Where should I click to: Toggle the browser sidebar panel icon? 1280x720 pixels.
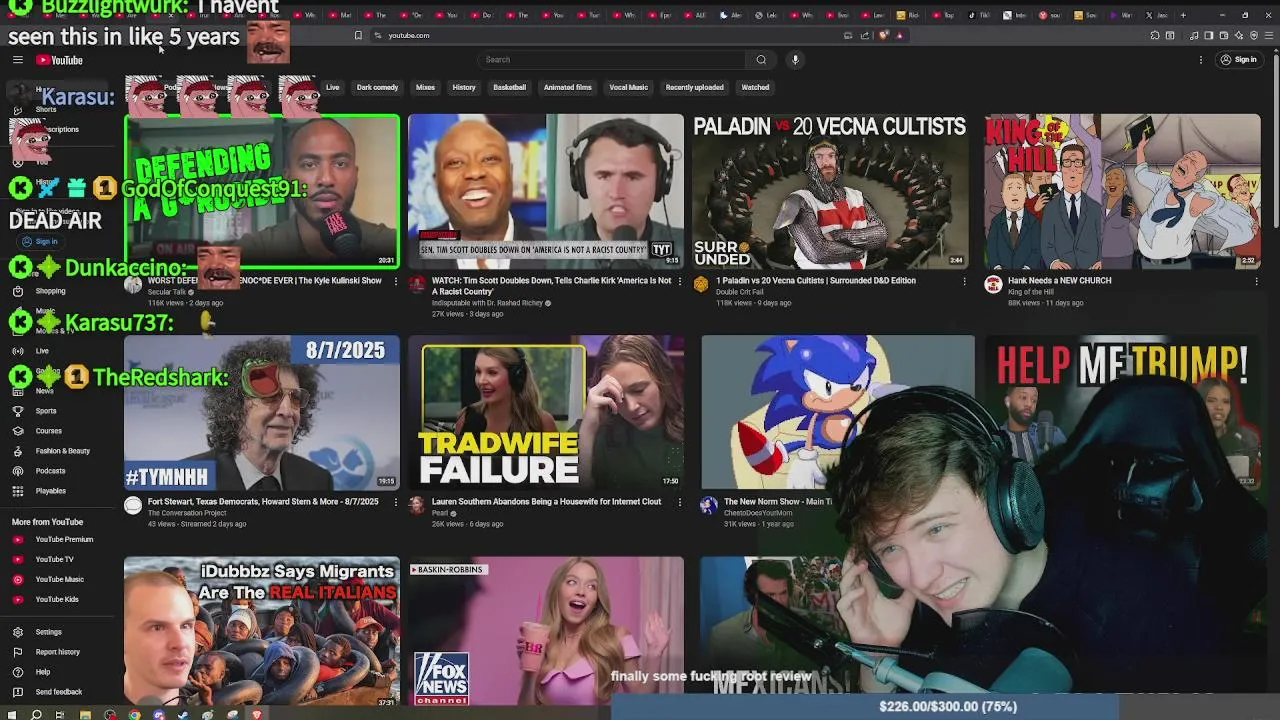[x=1209, y=35]
